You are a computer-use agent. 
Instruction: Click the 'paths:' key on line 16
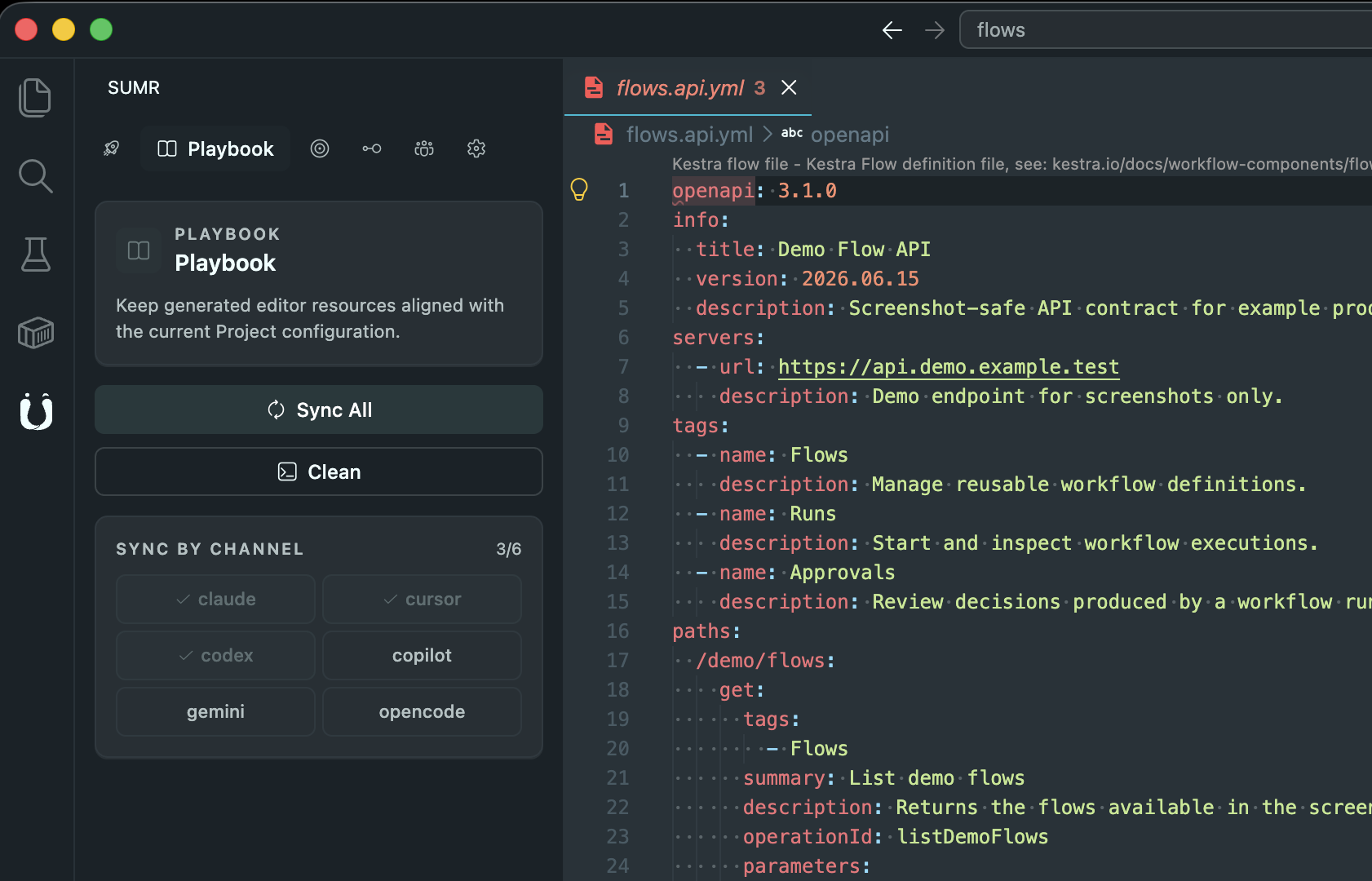pos(706,631)
